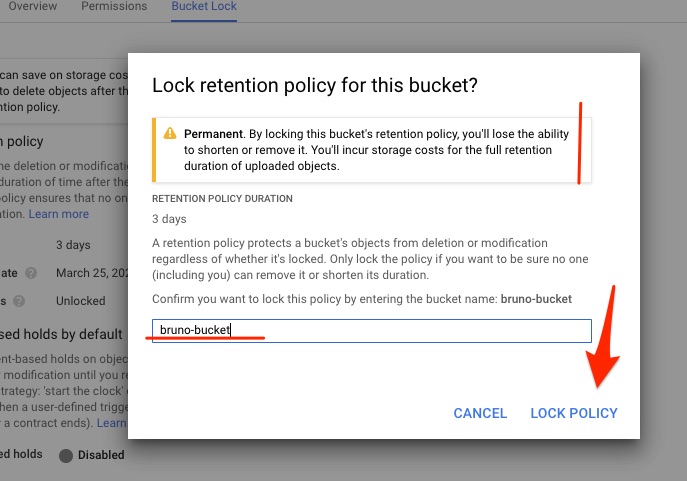Click the RETENTION POLICY DURATION label
Screen dimensions: 687x481
[x=222, y=198]
